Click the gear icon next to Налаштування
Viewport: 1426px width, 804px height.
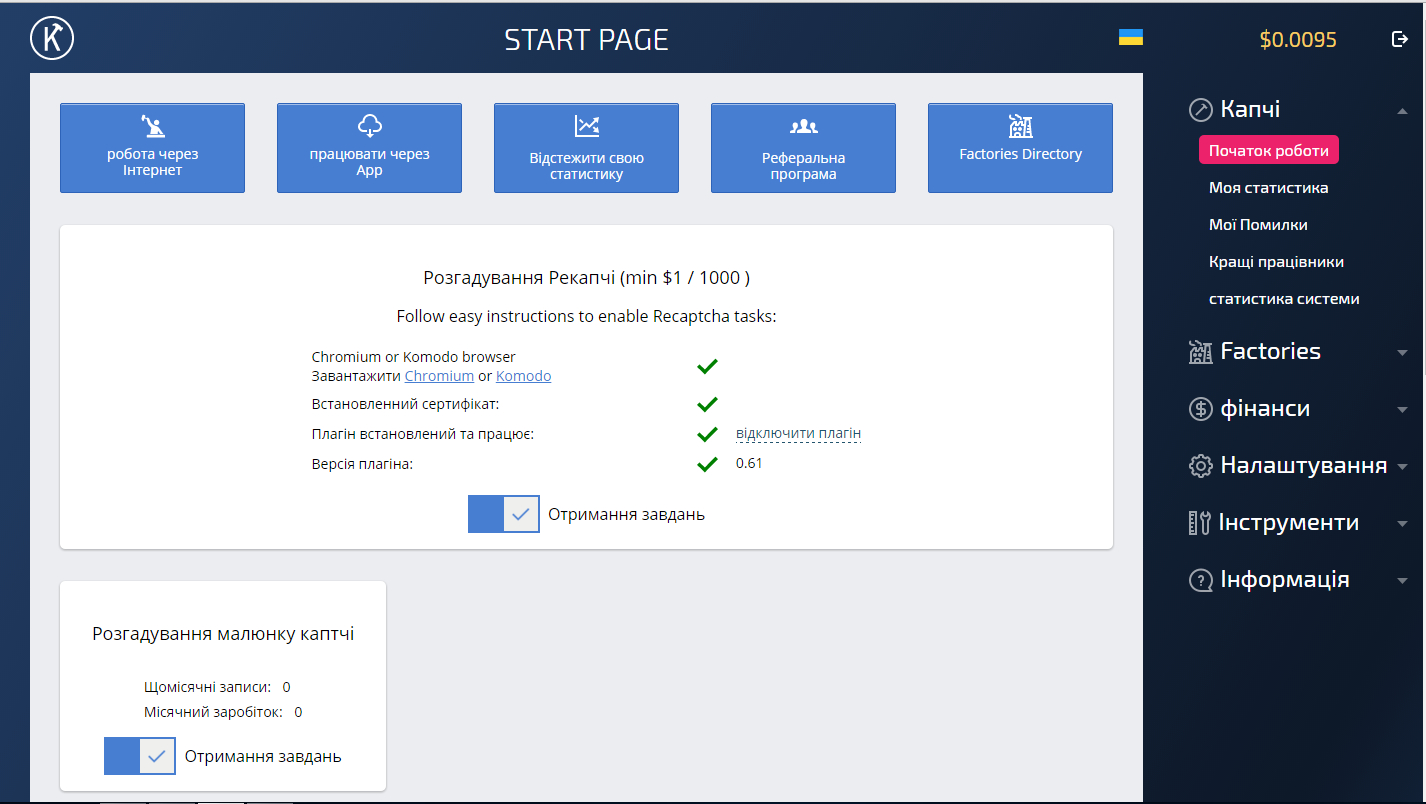1200,466
